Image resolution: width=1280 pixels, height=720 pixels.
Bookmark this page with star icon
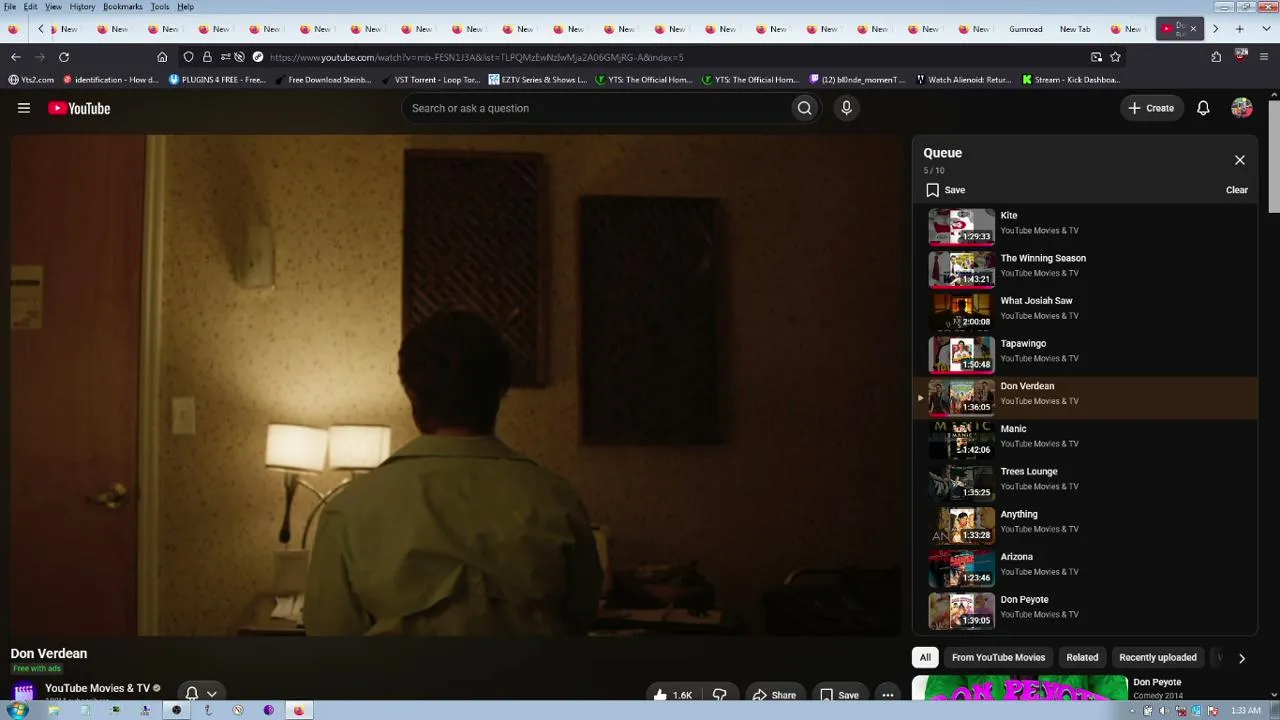click(x=1115, y=57)
